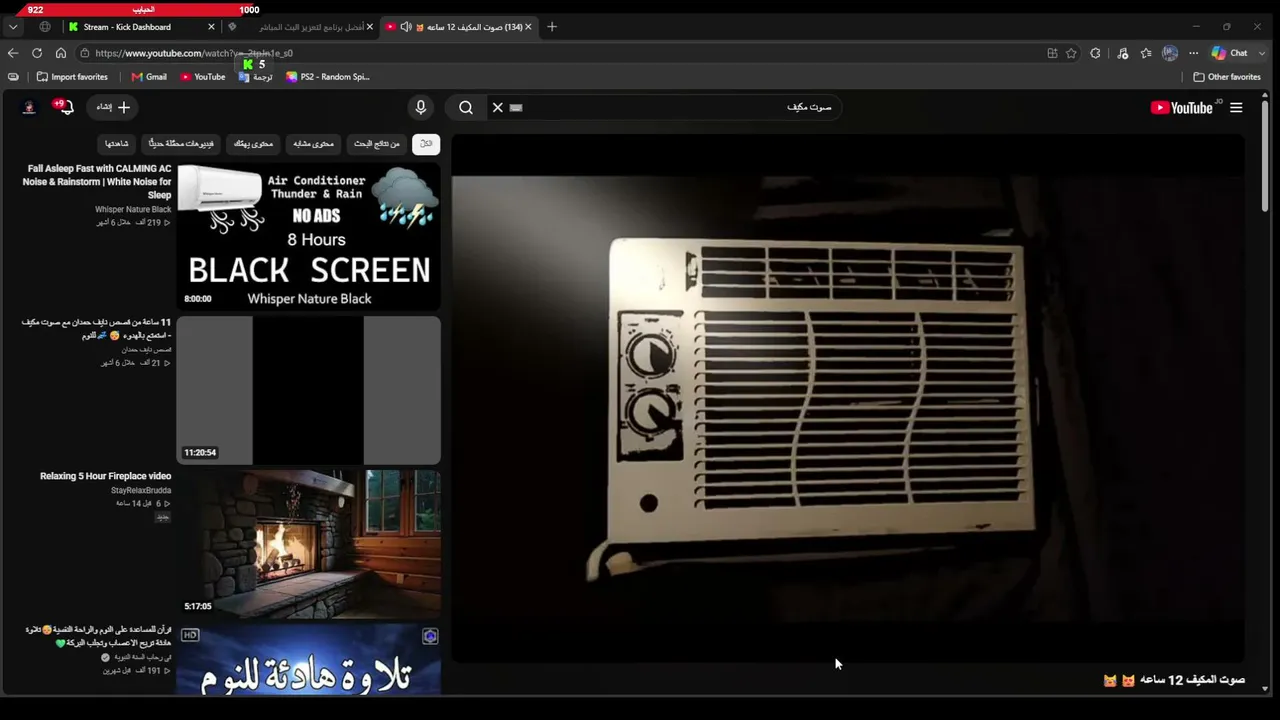Select the شاهدتها filter chip
The height and width of the screenshot is (720, 1280).
pyautogui.click(x=117, y=144)
